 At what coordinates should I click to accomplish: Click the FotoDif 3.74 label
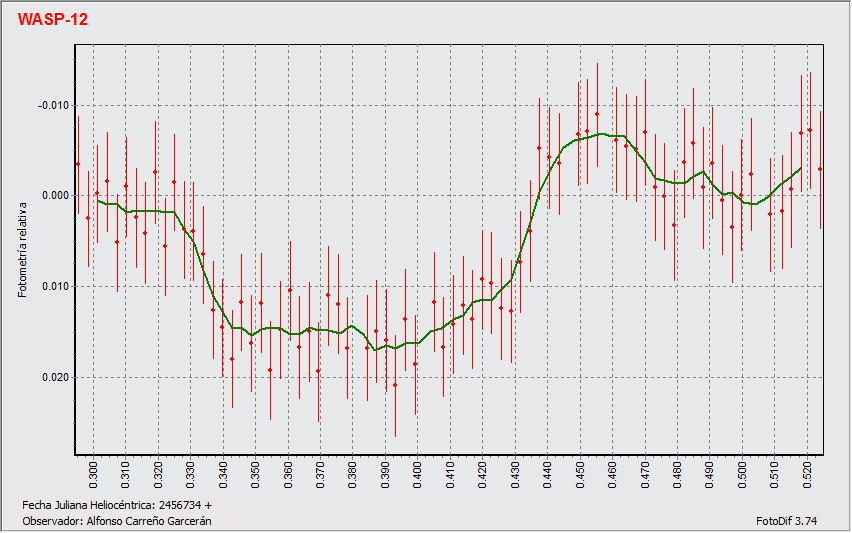(787, 521)
